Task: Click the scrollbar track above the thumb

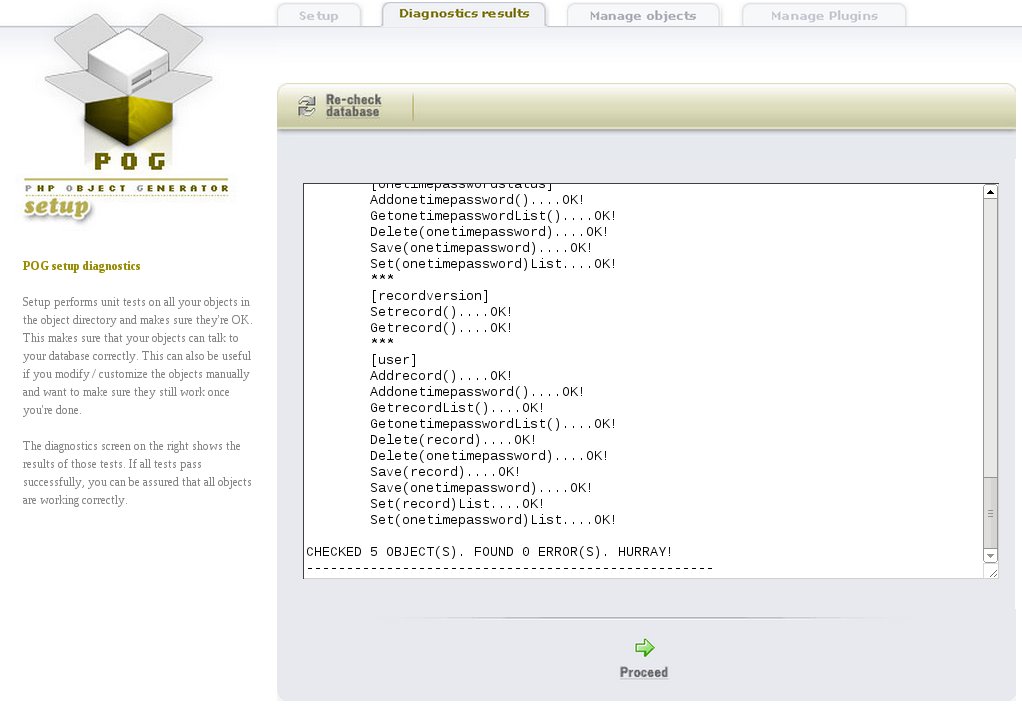Action: 991,330
